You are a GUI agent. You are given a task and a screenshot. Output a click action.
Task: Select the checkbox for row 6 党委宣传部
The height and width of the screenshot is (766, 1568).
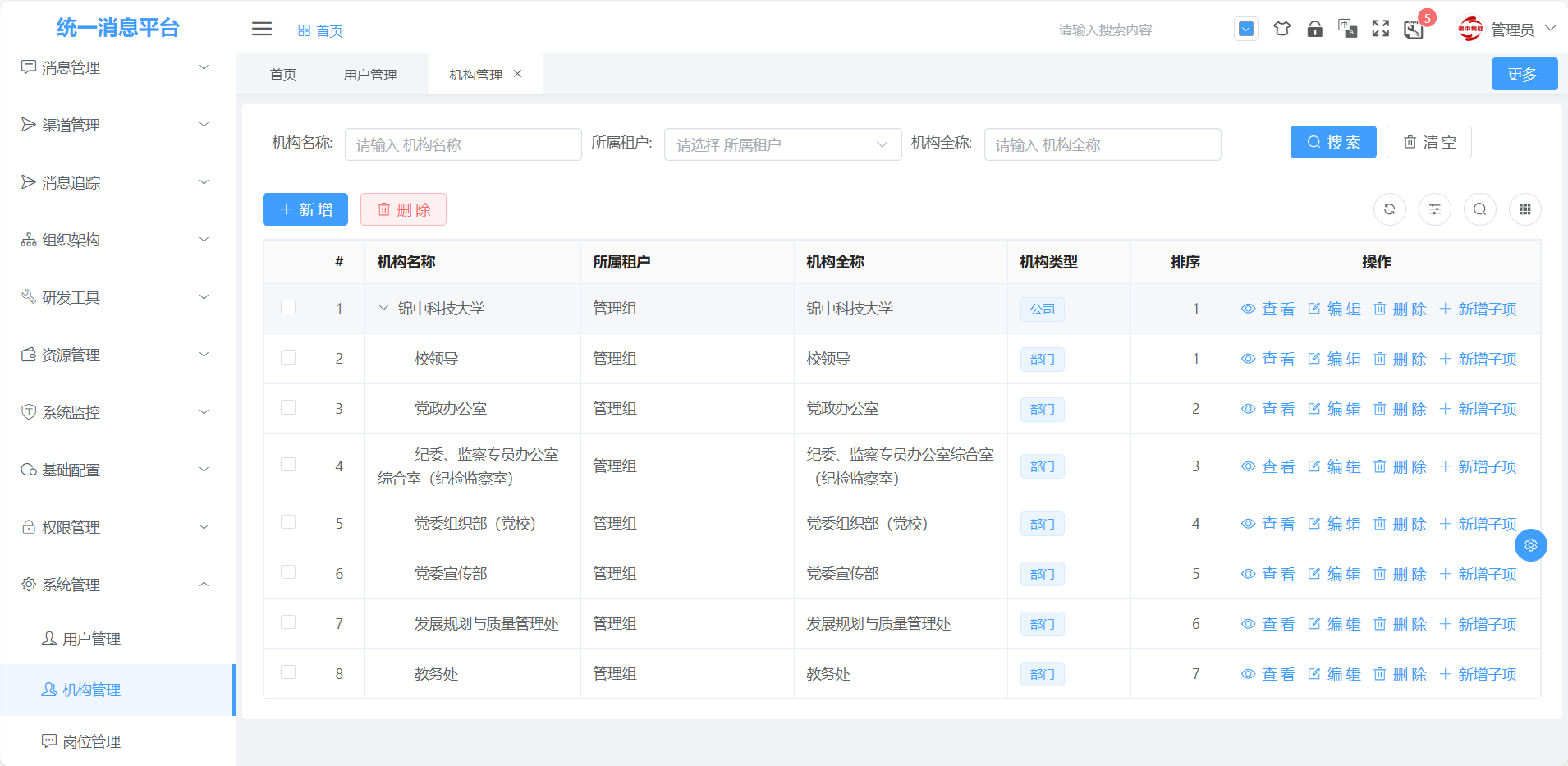pyautogui.click(x=288, y=571)
